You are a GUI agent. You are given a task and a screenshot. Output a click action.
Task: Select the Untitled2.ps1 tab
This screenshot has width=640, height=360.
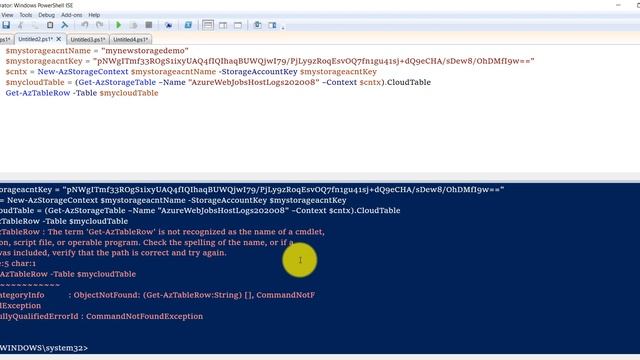(x=35, y=39)
